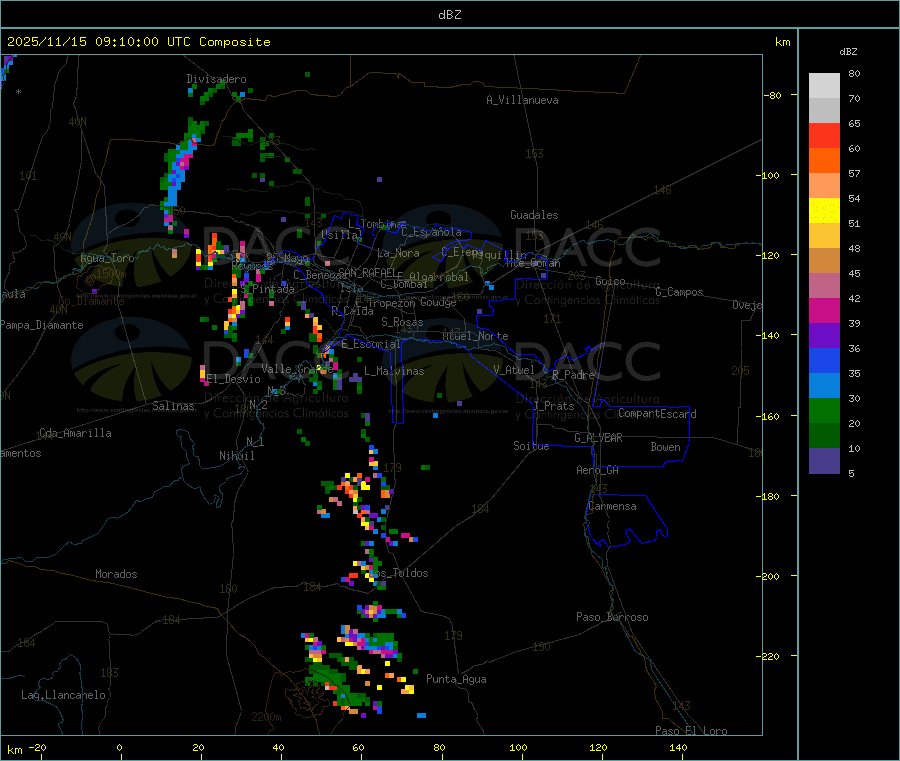Click the N_1 map label
Viewport: 900px width, 761px height.
pyautogui.click(x=255, y=441)
